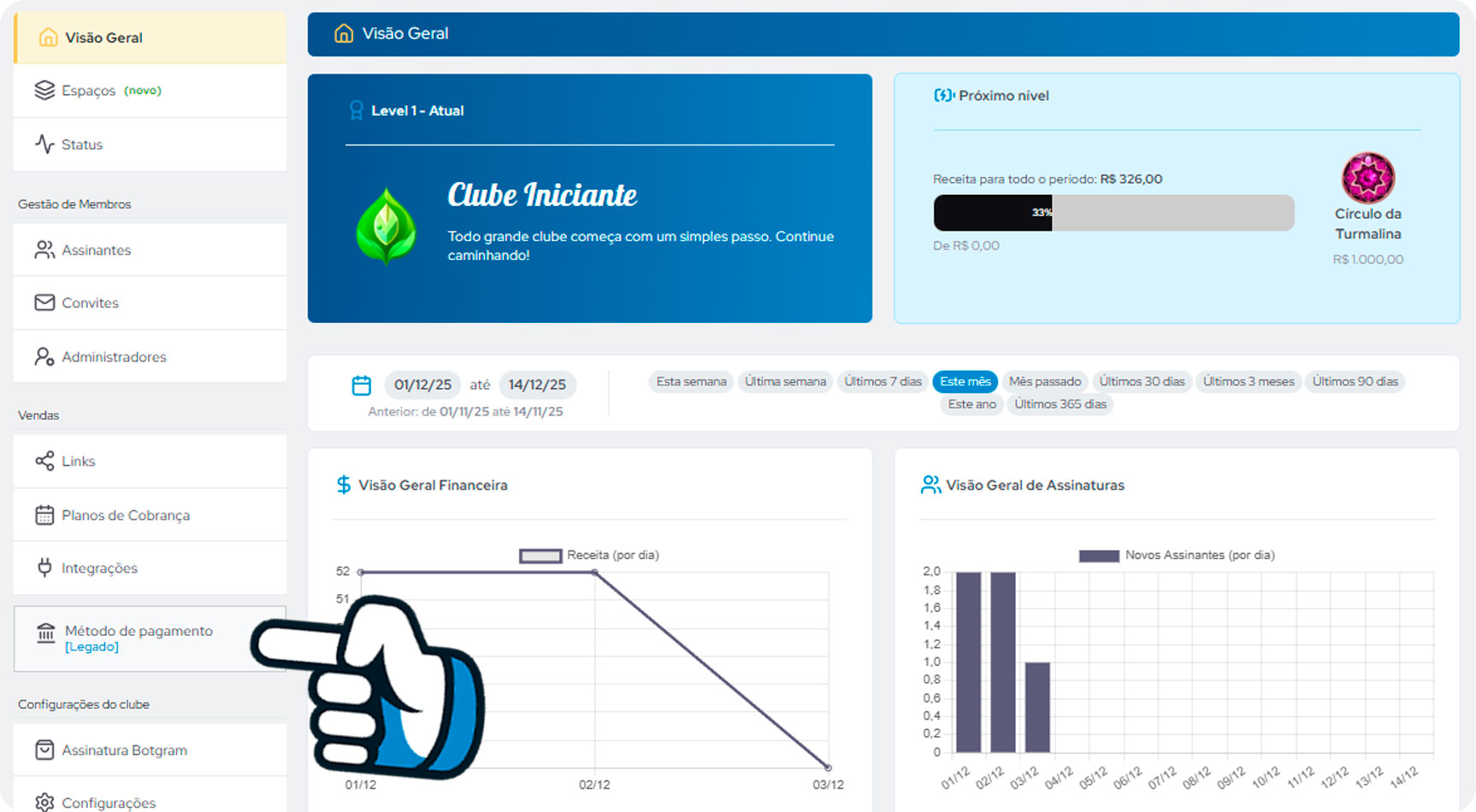Go to Administradores in the sidebar
The image size is (1476, 812).
tap(114, 356)
